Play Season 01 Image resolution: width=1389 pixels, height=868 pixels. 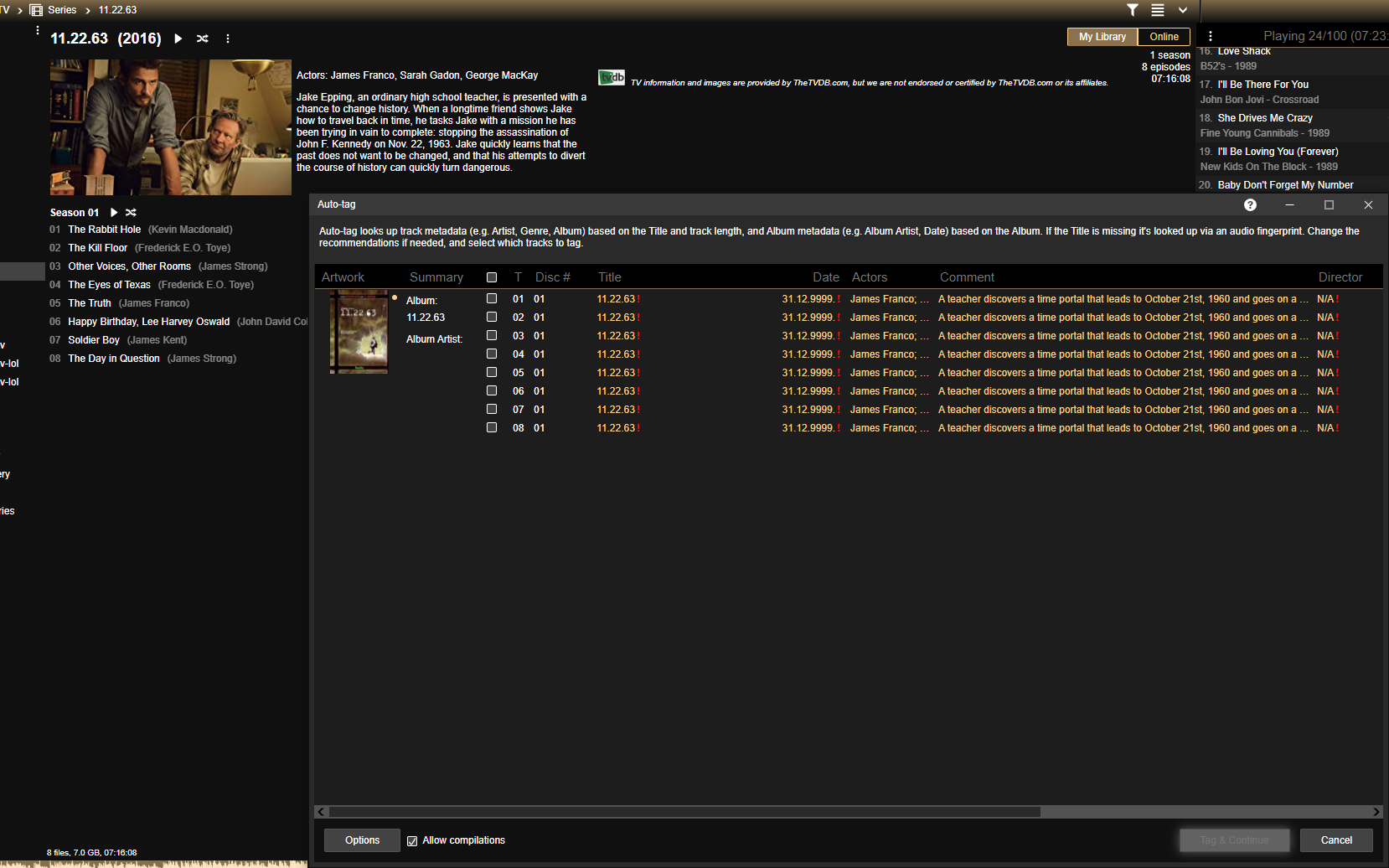pyautogui.click(x=114, y=213)
